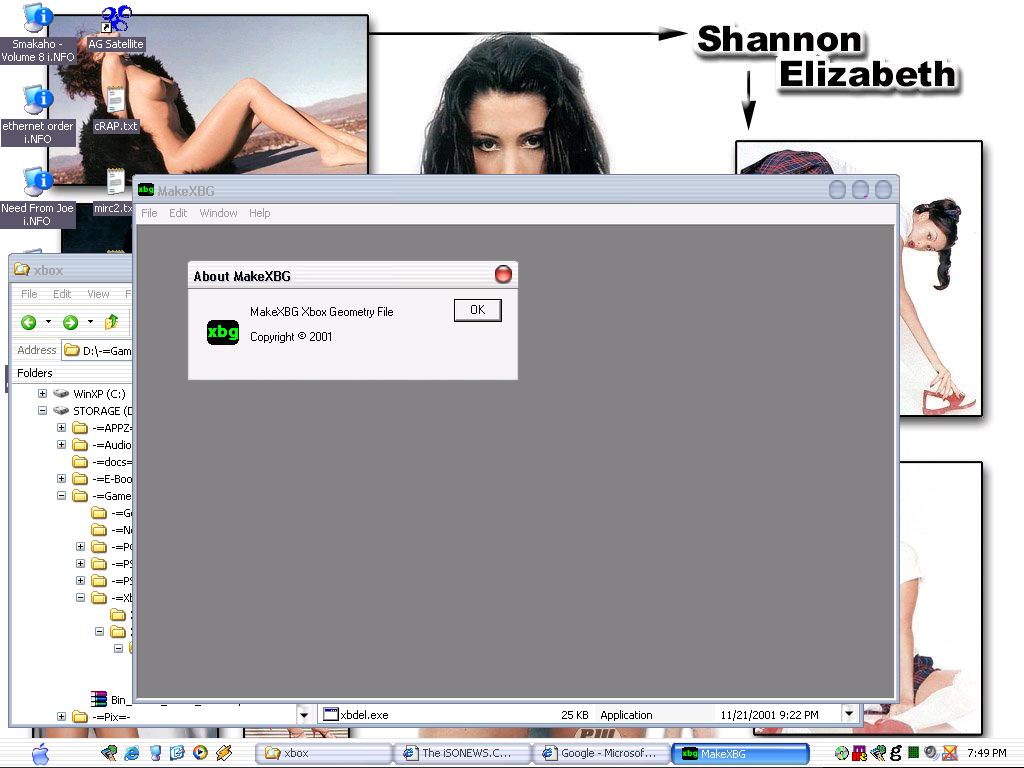The height and width of the screenshot is (768, 1024).
Task: Open Smakaho - Volume 8 i.NFO desktop icon
Action: [x=38, y=33]
